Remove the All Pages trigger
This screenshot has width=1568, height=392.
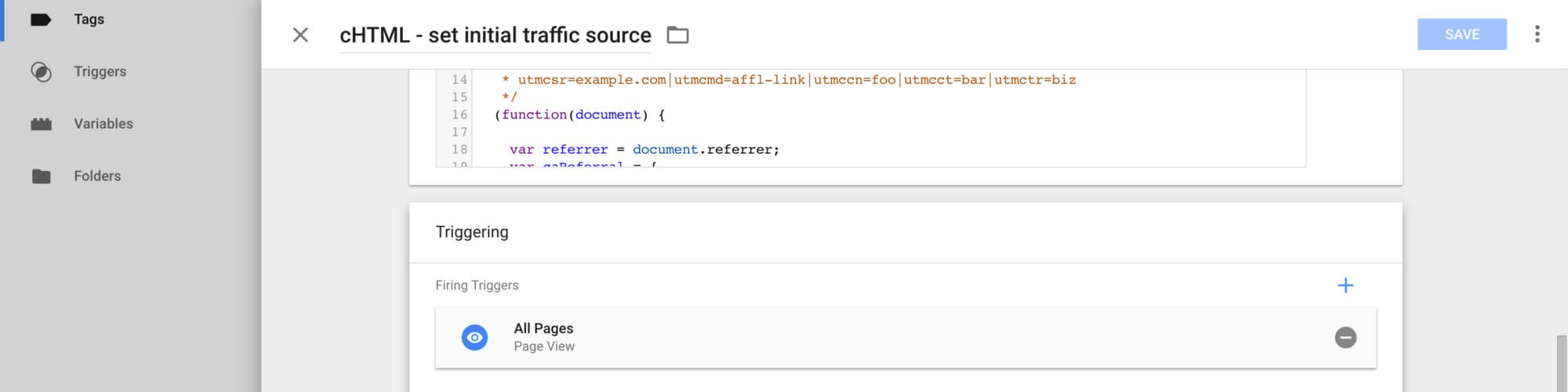(1345, 337)
